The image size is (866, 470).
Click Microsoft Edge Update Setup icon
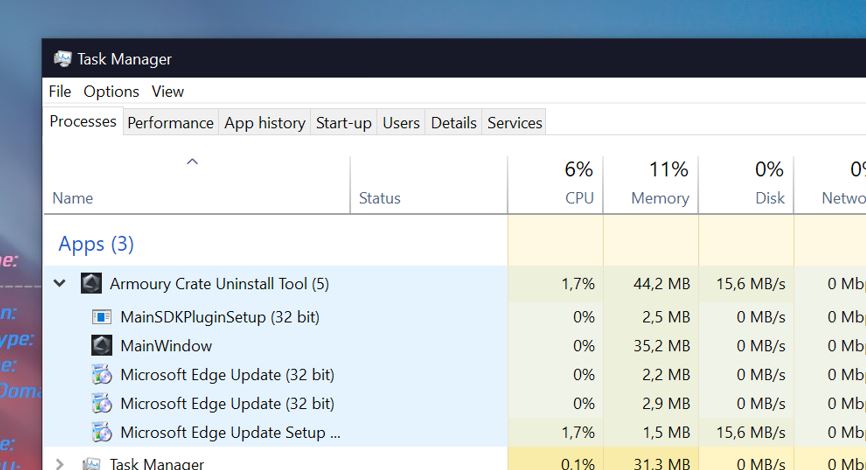click(102, 433)
